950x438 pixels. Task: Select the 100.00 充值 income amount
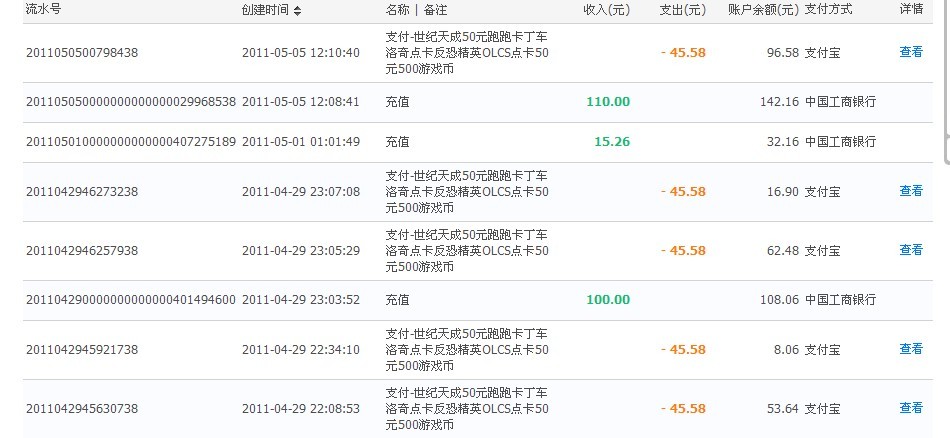608,300
